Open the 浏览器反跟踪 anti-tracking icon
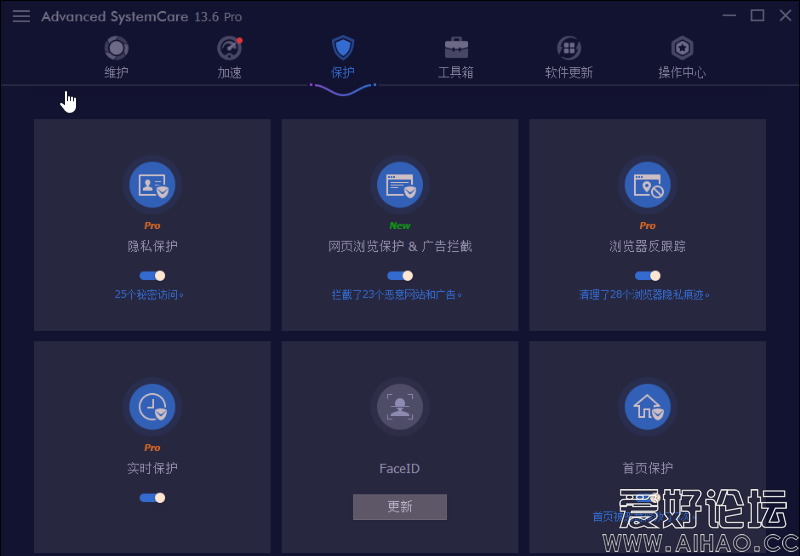Screen dimensions: 800x556 point(647,185)
